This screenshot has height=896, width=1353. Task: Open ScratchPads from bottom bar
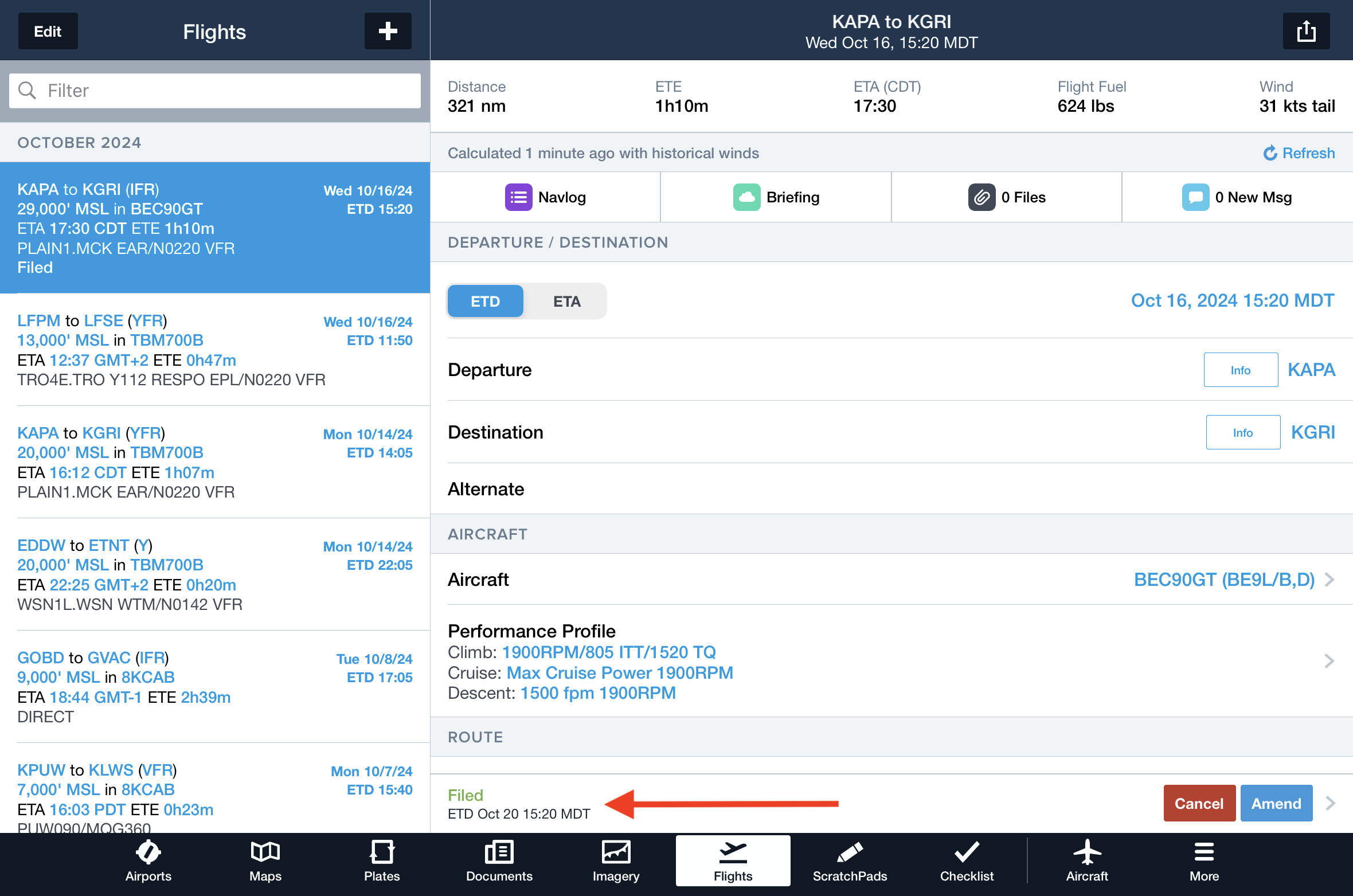click(x=850, y=860)
